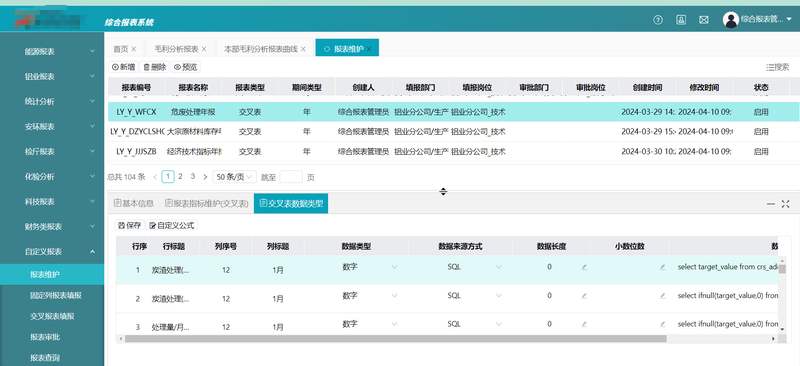Expand the lower panel to fullscreen
The height and width of the screenshot is (366, 800).
[x=785, y=204]
